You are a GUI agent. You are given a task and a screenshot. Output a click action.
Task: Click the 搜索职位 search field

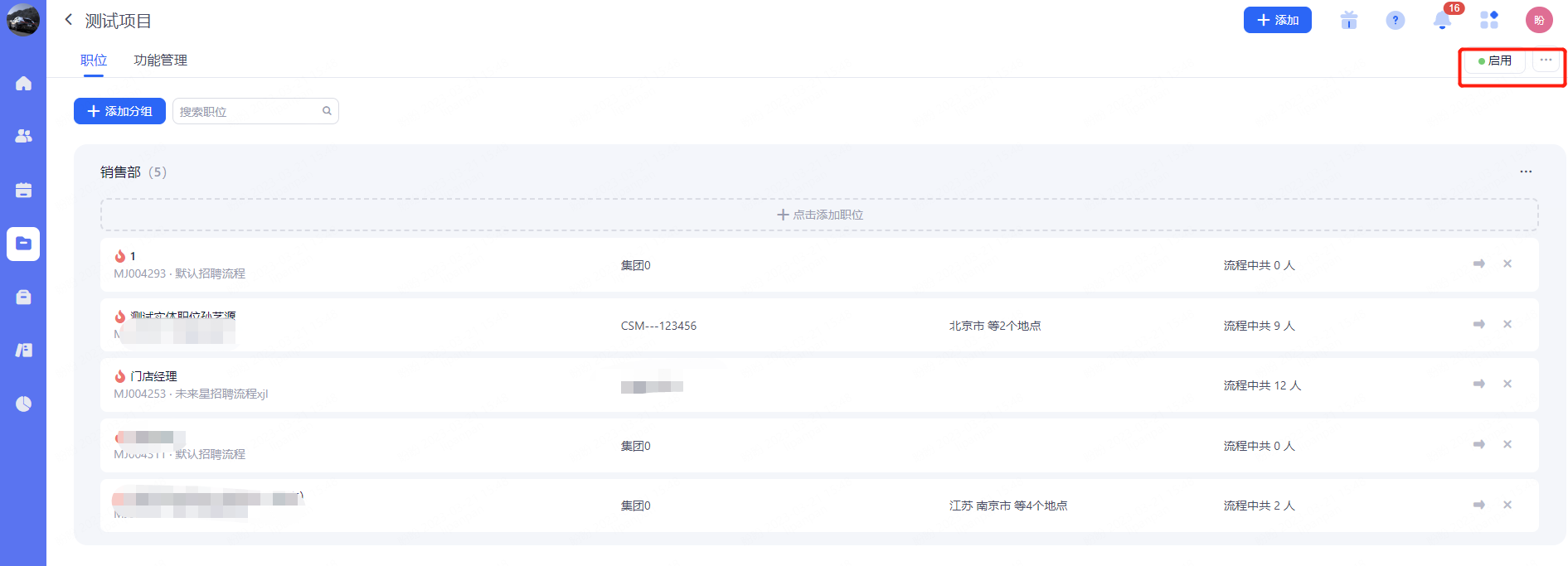249,111
